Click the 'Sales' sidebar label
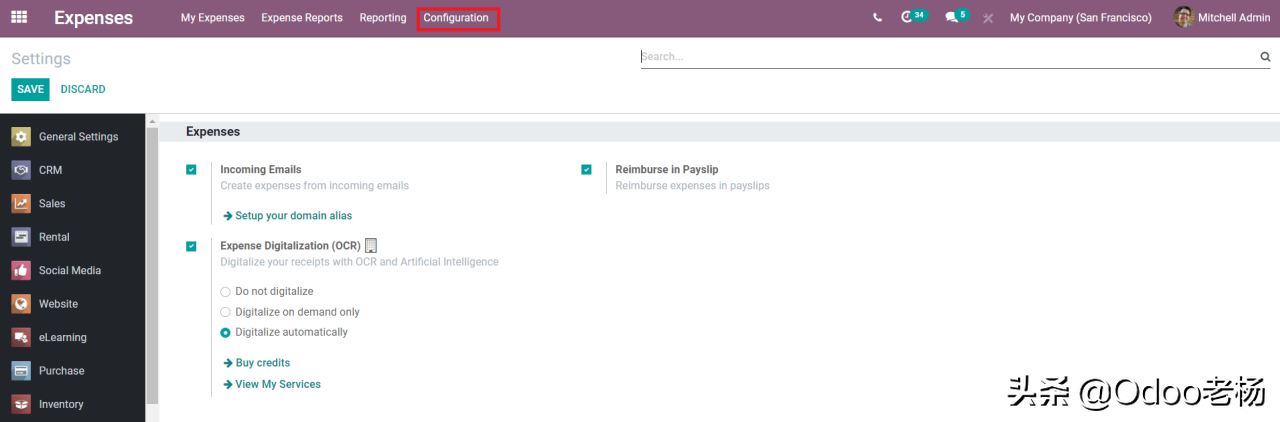1280x422 pixels. (x=52, y=204)
